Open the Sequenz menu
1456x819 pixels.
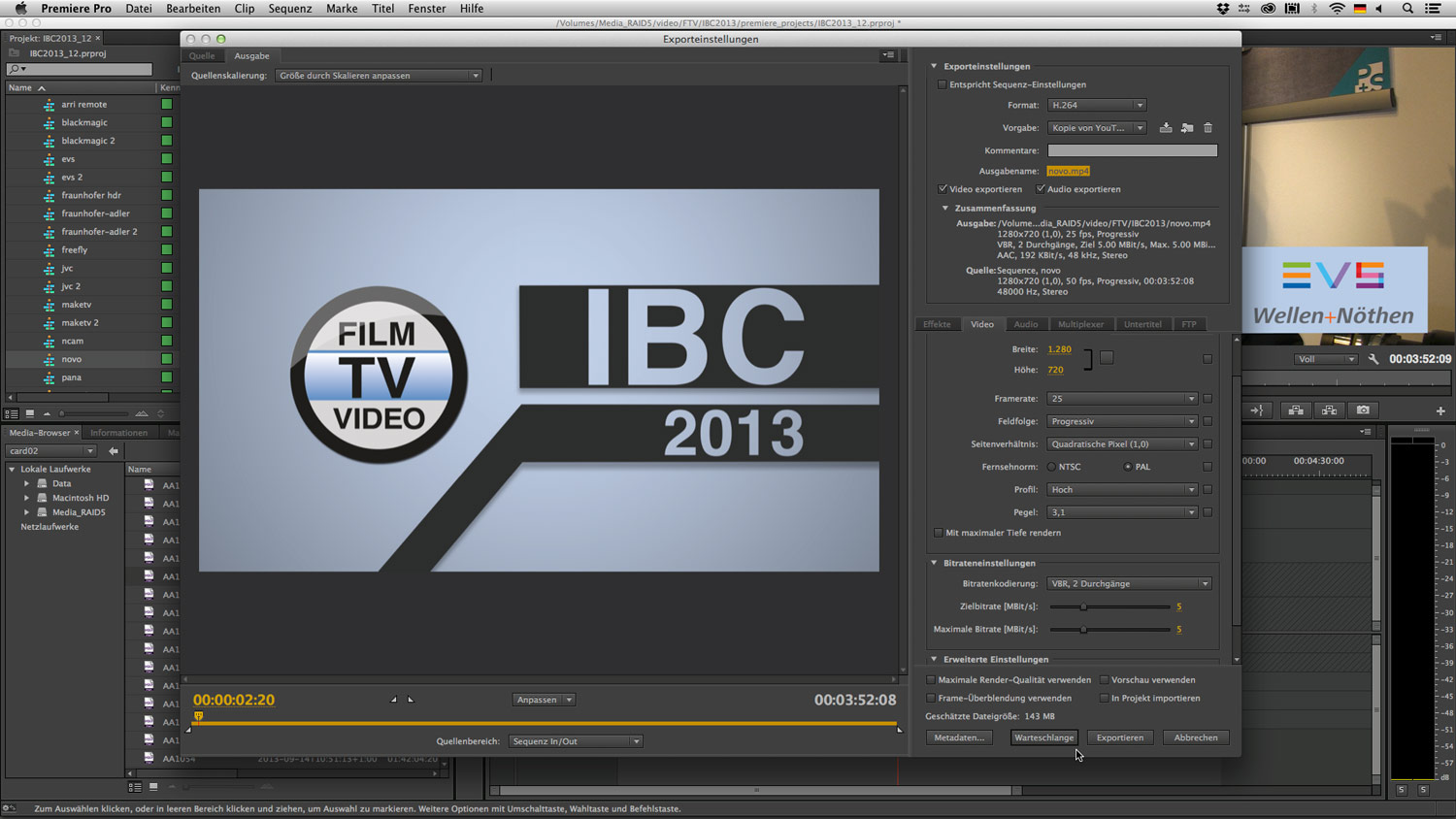289,9
